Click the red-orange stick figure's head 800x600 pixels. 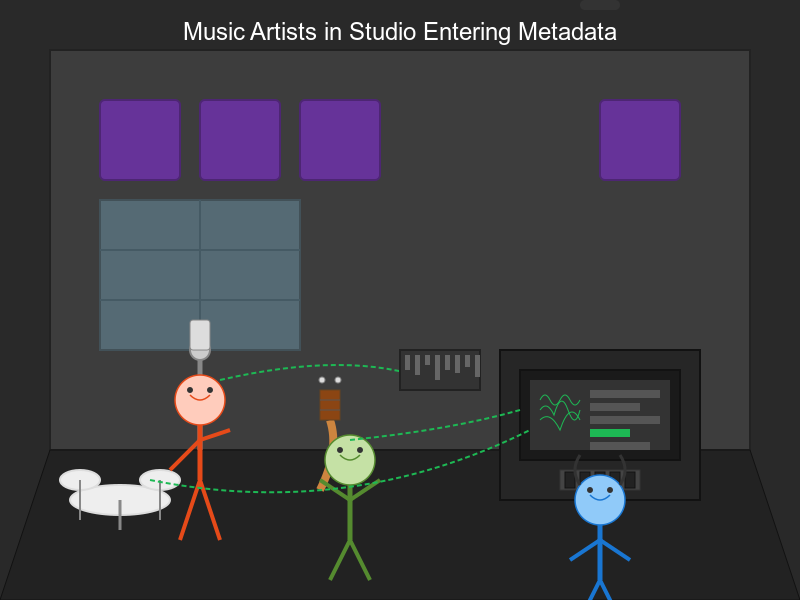click(x=200, y=400)
